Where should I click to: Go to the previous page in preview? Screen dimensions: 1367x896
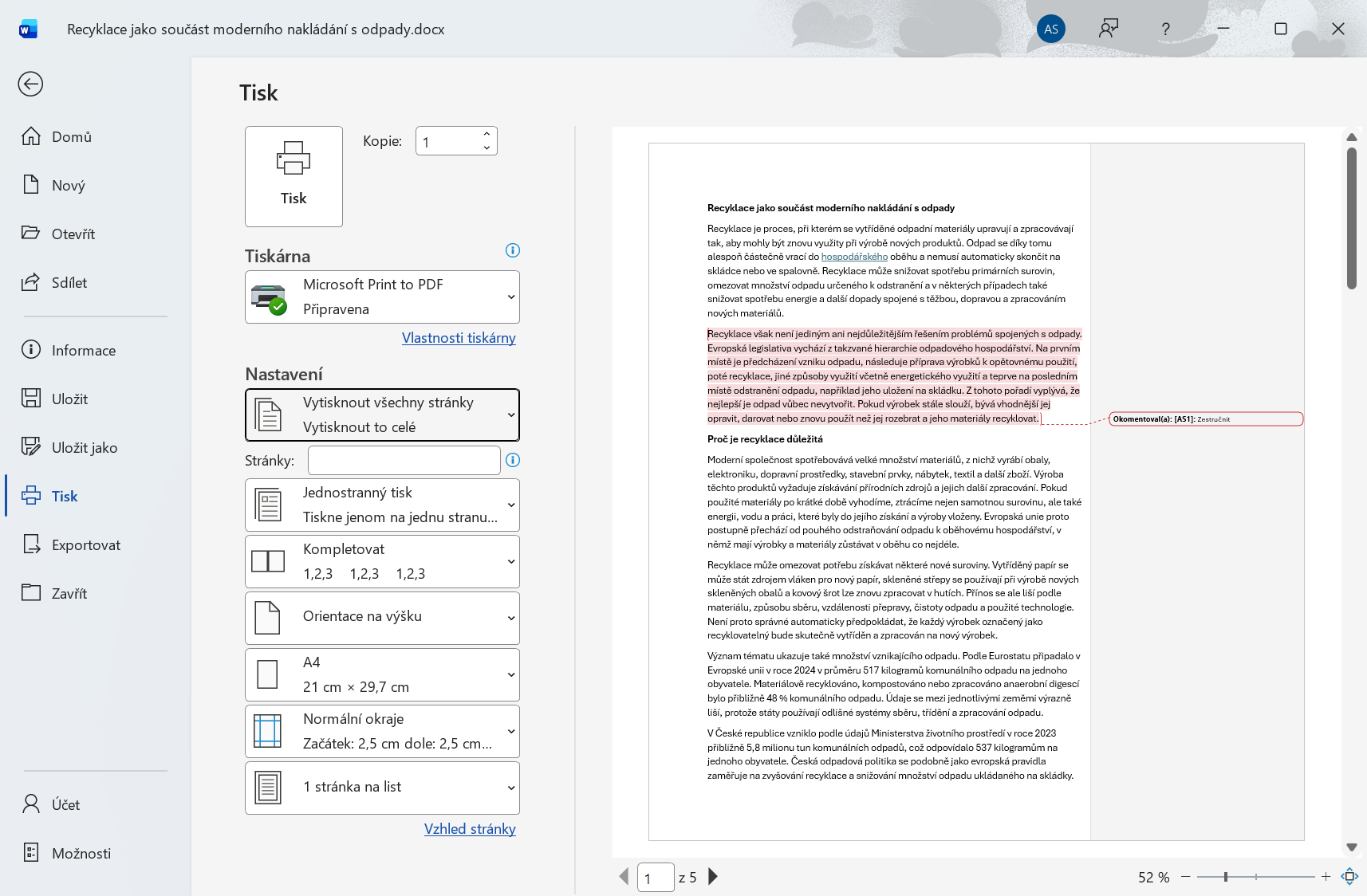[x=624, y=876]
